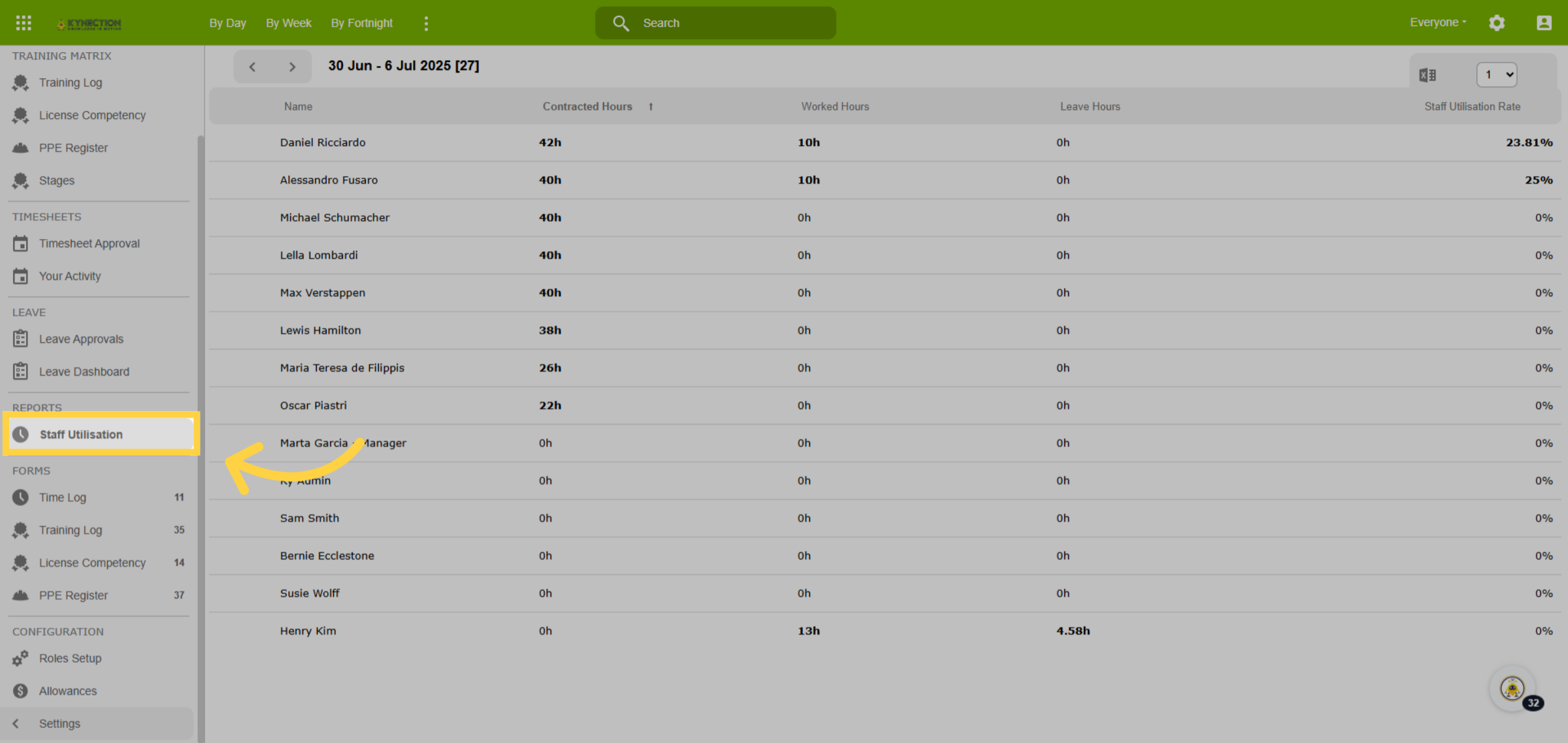
Task: Open settings with the gear icon
Action: tap(1497, 23)
